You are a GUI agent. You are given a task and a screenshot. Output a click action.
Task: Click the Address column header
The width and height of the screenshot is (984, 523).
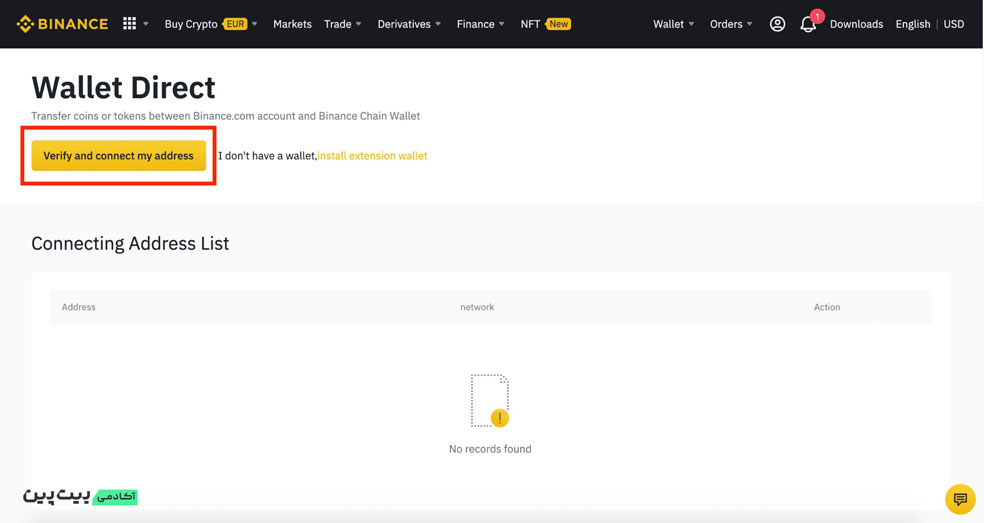tap(78, 307)
